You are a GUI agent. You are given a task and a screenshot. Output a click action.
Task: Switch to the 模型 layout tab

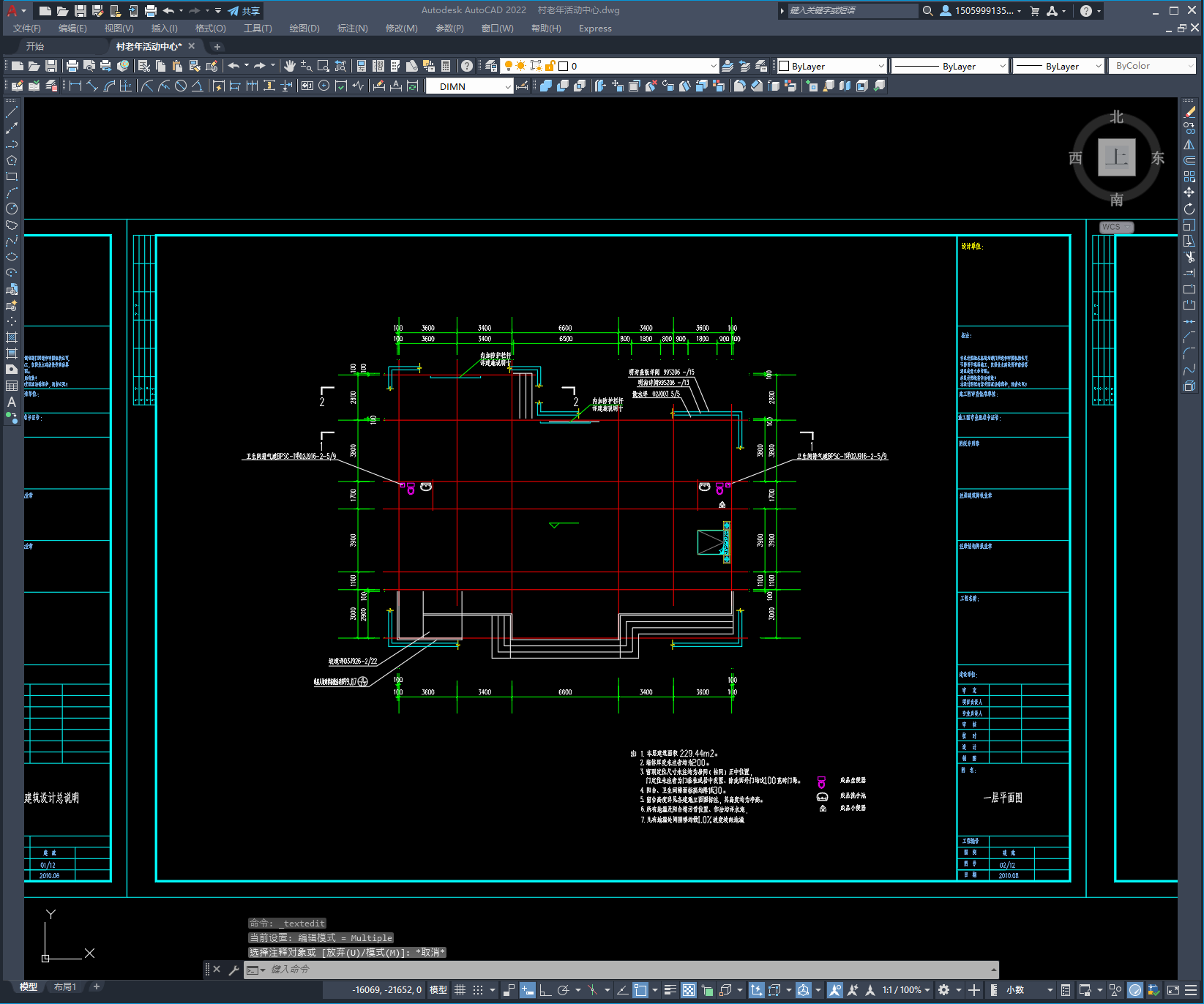(29, 987)
